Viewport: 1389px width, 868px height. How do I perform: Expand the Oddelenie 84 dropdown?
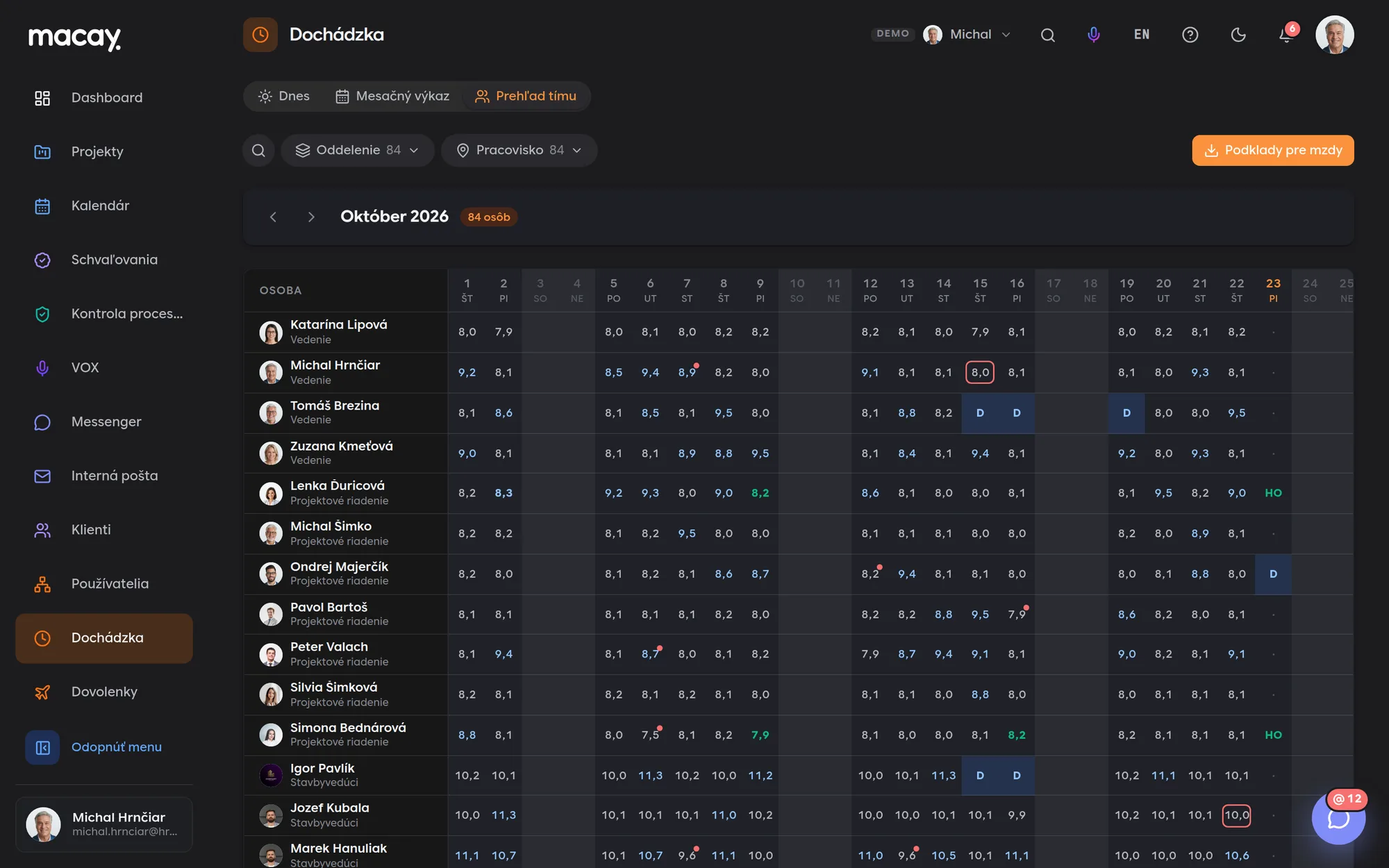(358, 150)
